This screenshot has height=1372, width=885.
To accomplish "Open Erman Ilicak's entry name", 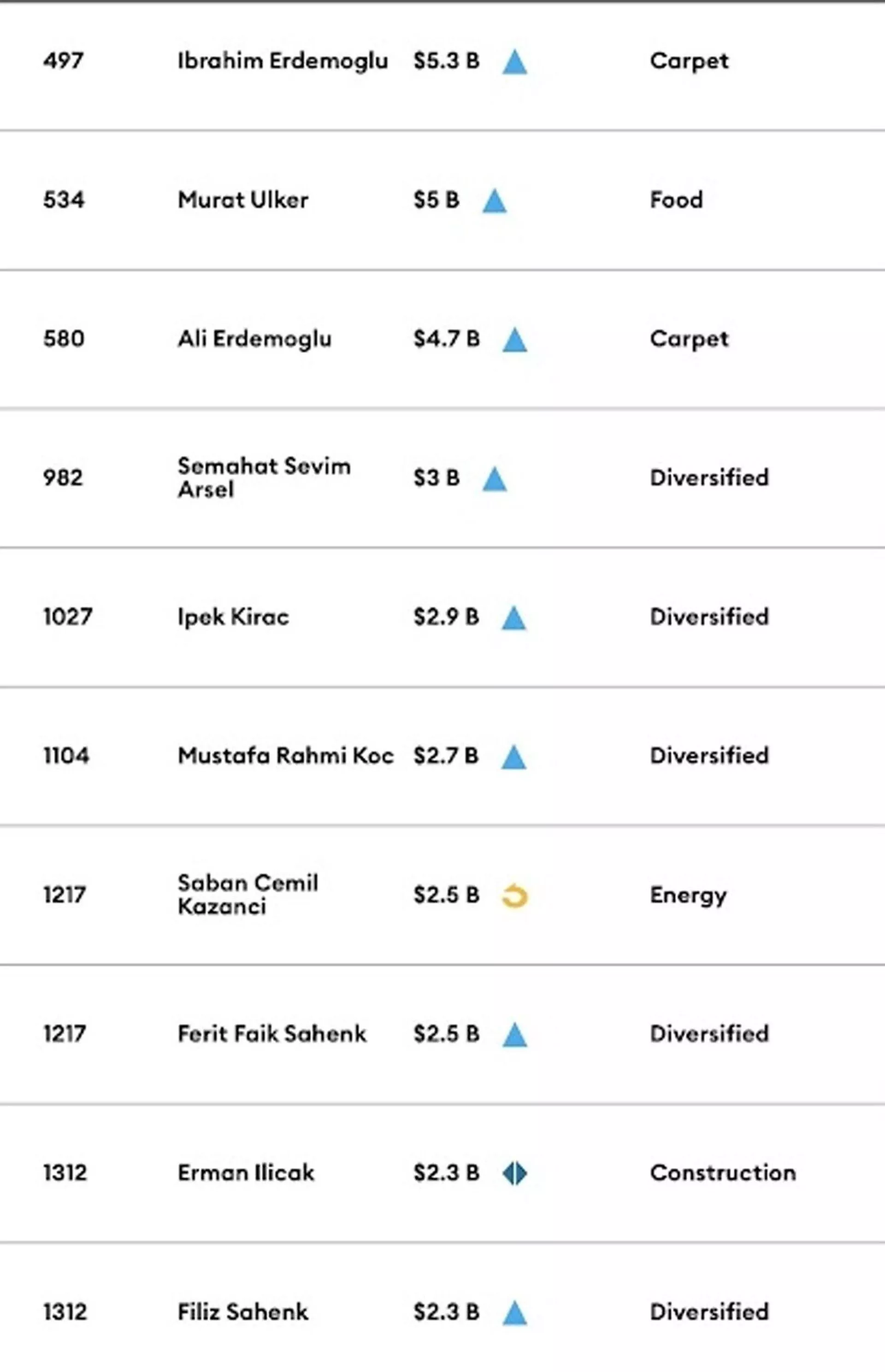I will click(246, 1172).
